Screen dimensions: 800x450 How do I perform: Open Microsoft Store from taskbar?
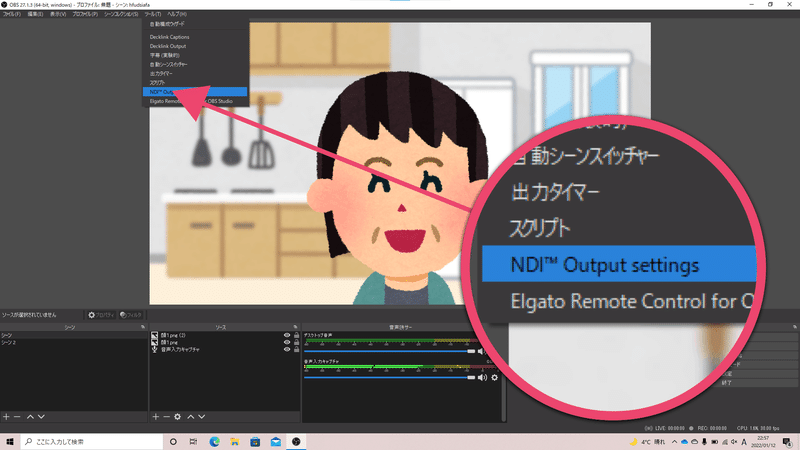click(x=255, y=442)
